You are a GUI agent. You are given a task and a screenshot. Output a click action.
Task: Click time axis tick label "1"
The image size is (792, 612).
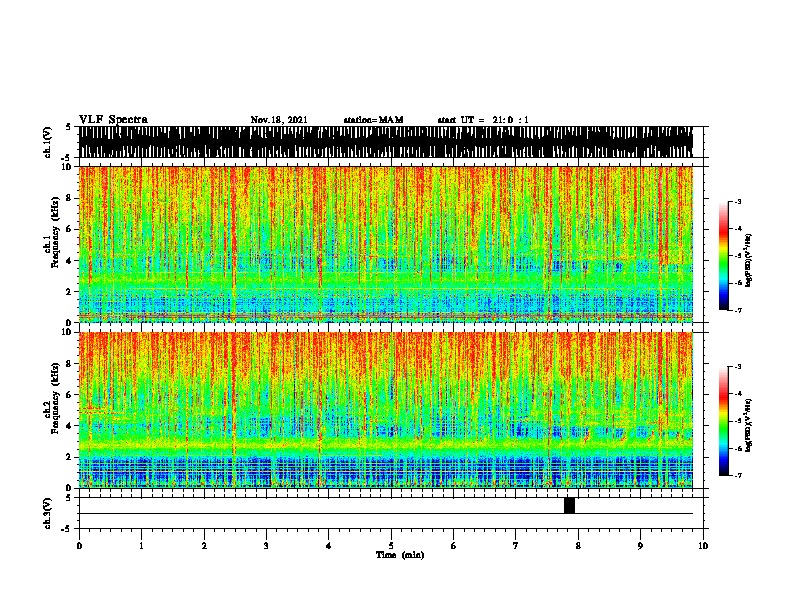(x=141, y=545)
